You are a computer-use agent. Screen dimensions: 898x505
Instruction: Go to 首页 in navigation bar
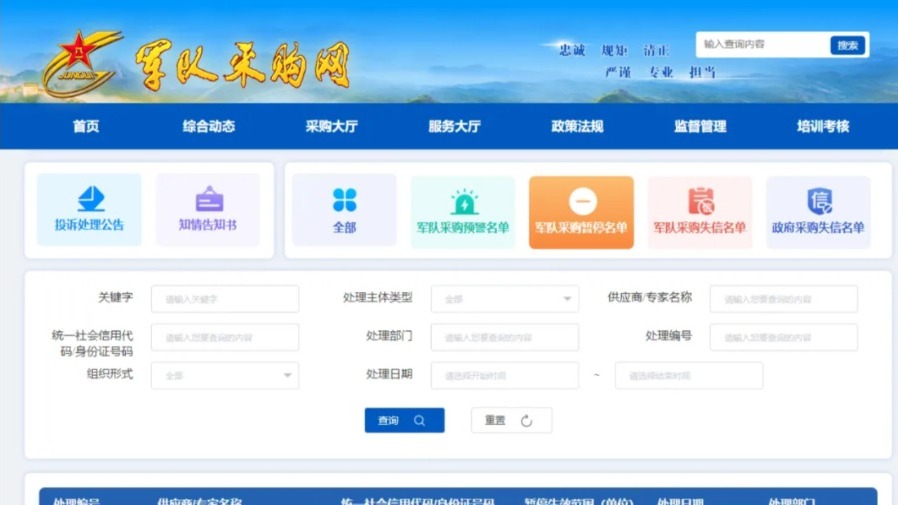pos(86,127)
